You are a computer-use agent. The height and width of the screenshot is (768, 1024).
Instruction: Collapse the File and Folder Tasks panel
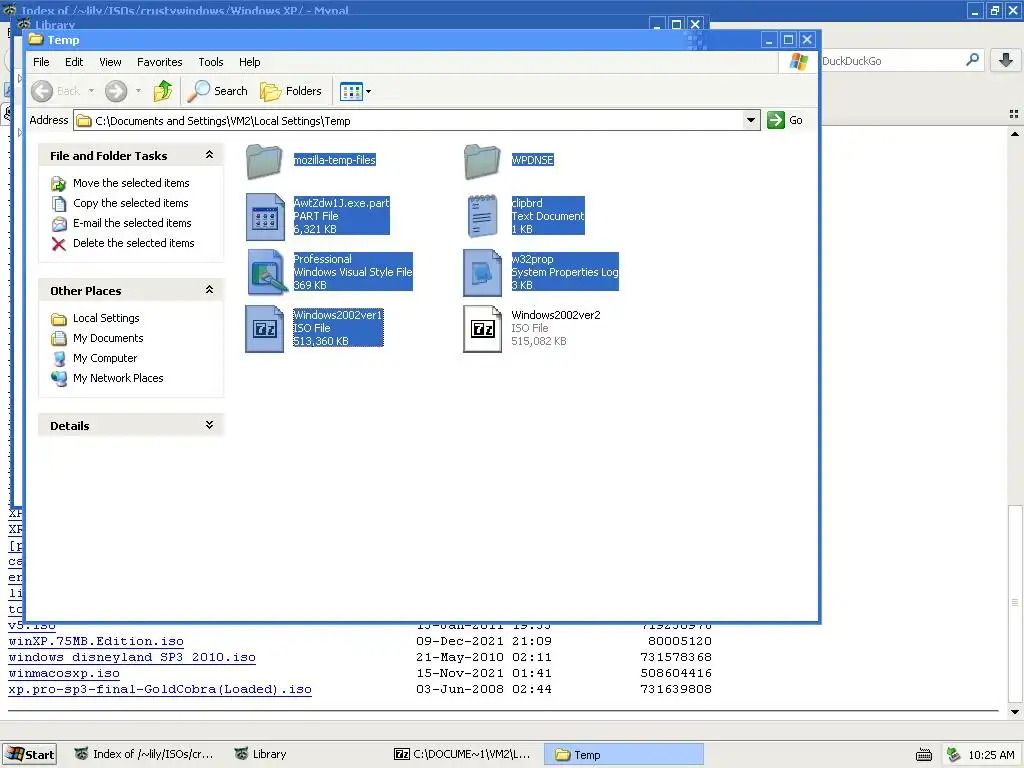pyautogui.click(x=209, y=155)
